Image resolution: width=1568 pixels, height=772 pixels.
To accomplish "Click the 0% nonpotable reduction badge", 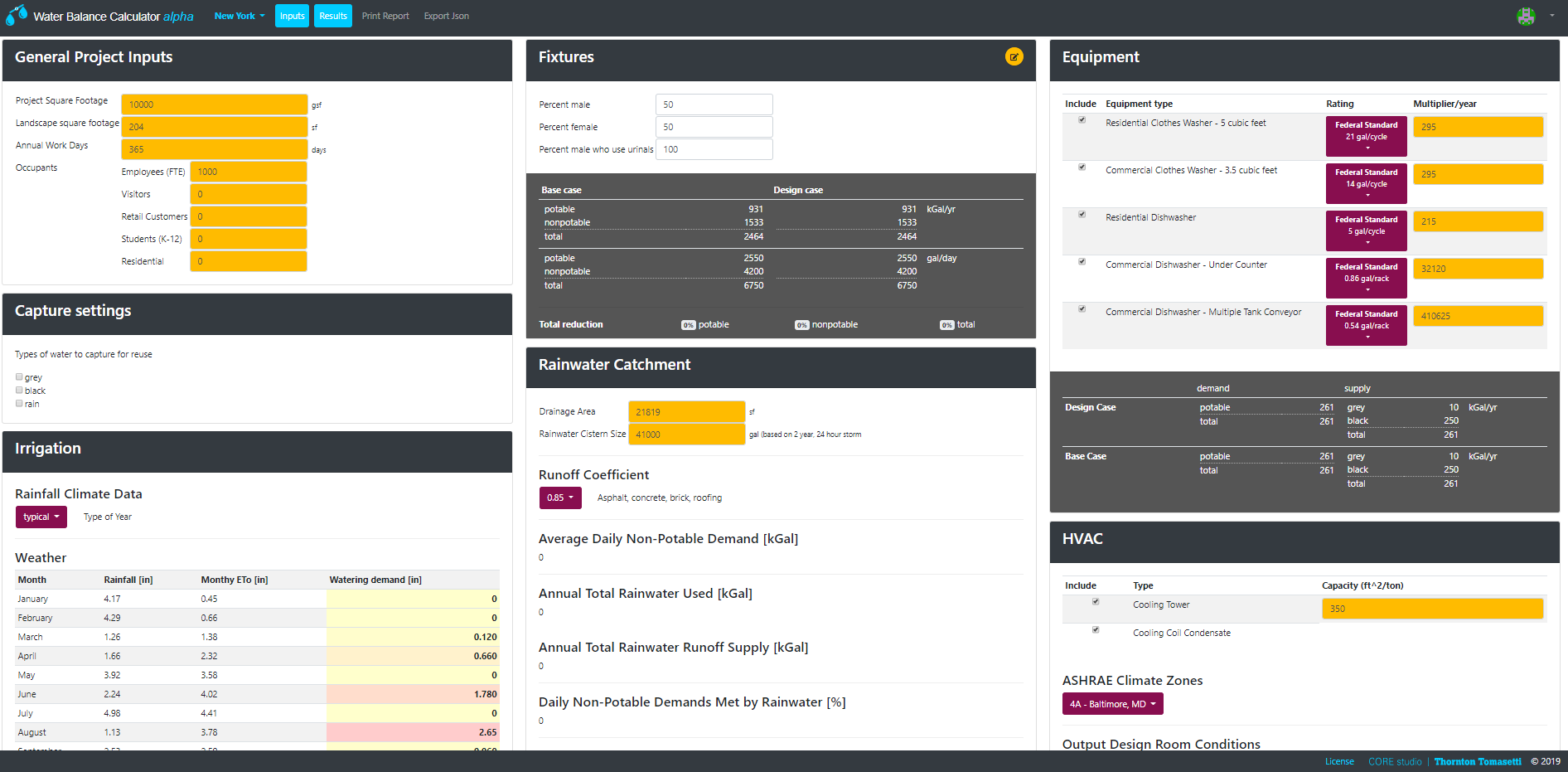I will [801, 325].
